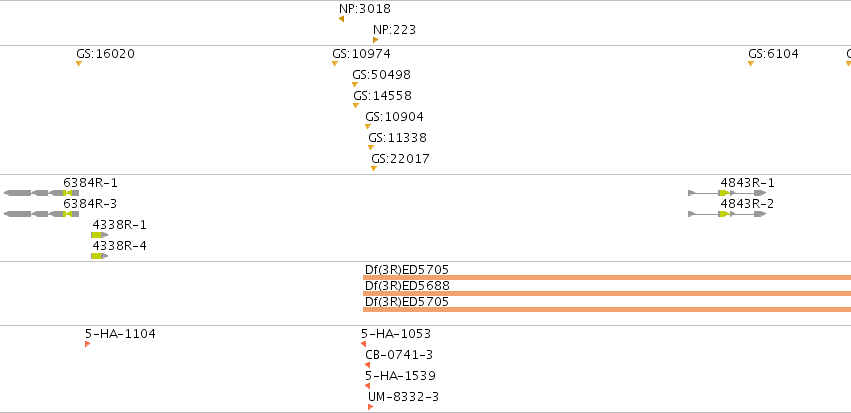851x413 pixels.
Task: Open the GS:14558 feature label
Action: coord(383,96)
